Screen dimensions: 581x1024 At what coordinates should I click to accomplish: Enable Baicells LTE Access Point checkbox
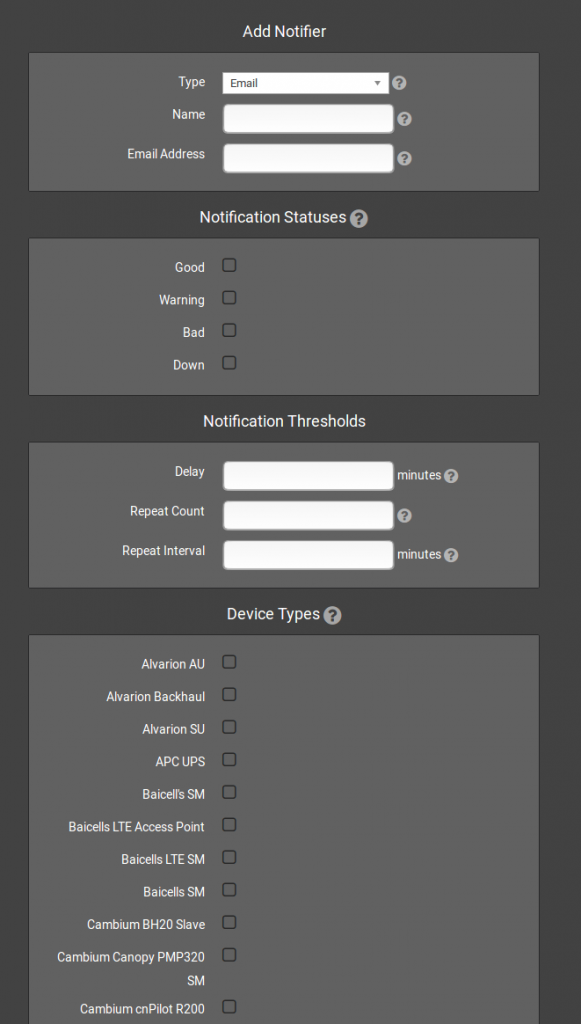(x=229, y=825)
